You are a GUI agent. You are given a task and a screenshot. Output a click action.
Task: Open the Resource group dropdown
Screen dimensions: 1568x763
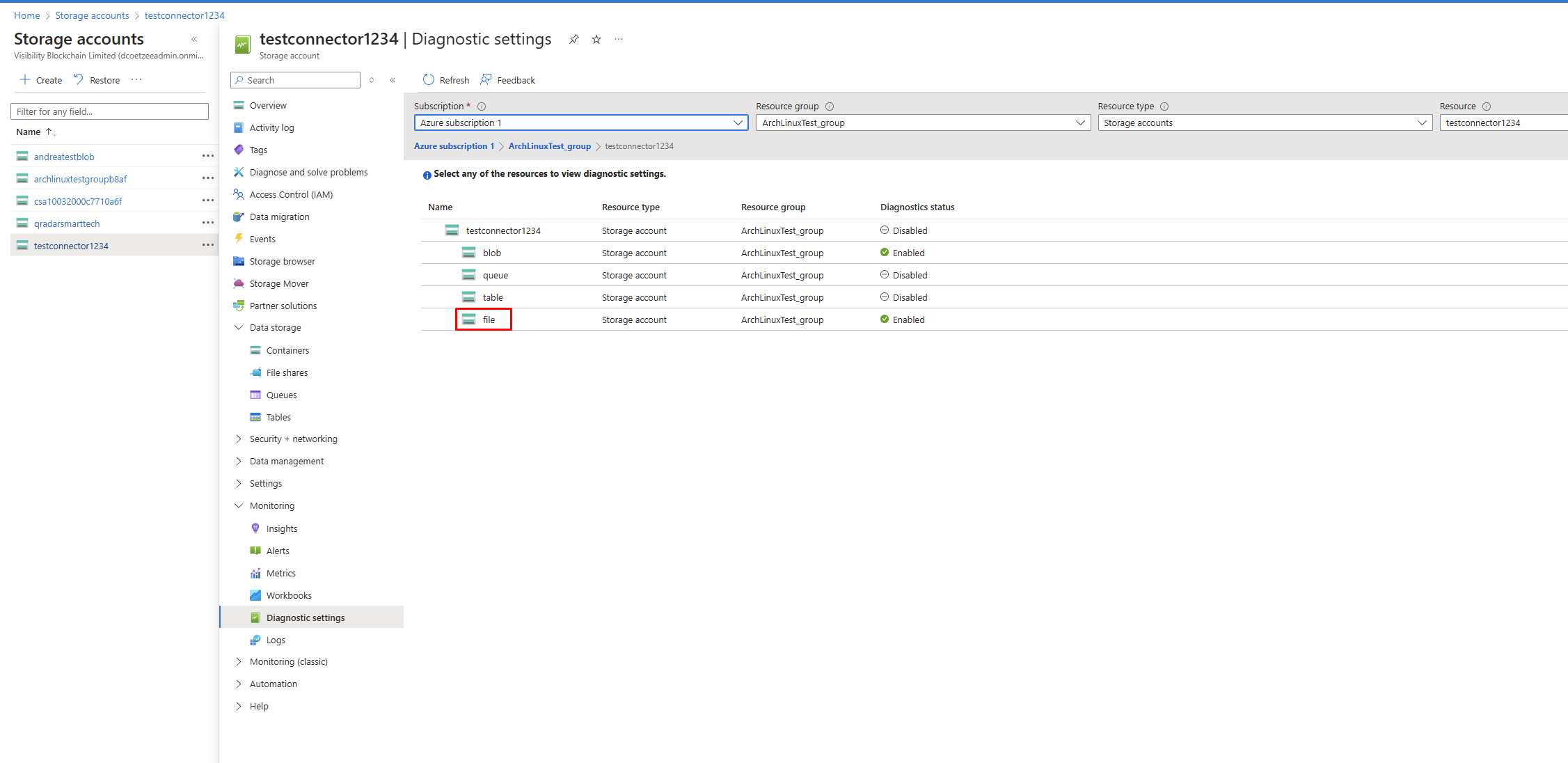922,123
